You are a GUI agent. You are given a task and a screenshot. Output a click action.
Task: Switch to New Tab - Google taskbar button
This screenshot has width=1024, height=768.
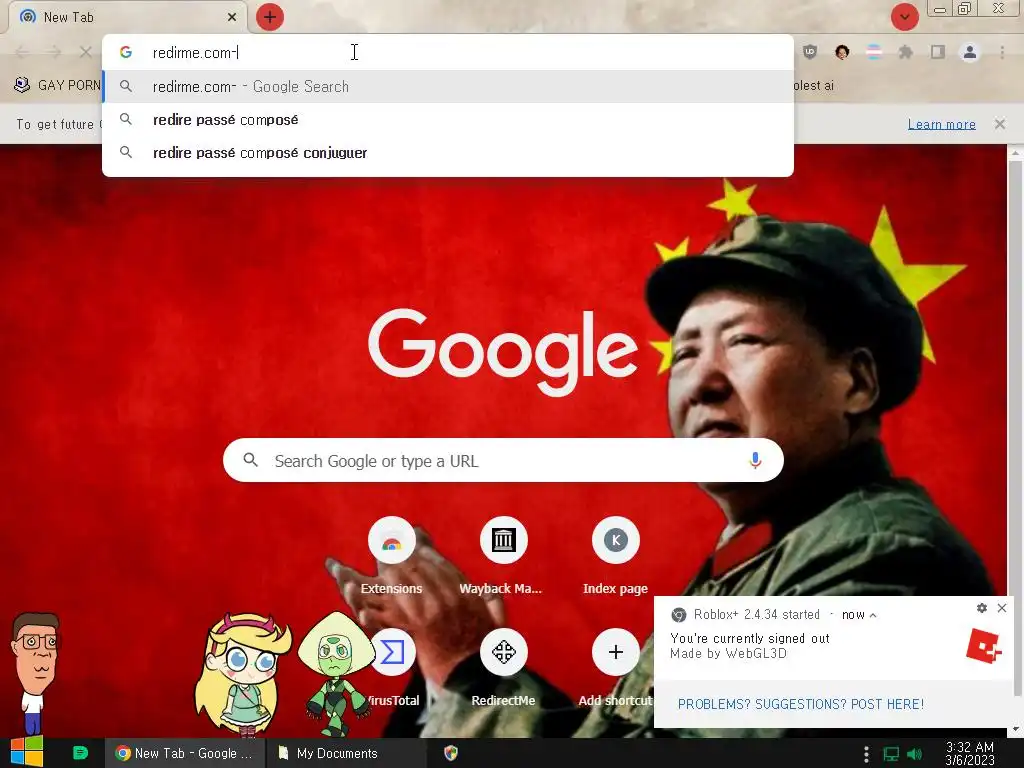click(x=185, y=753)
